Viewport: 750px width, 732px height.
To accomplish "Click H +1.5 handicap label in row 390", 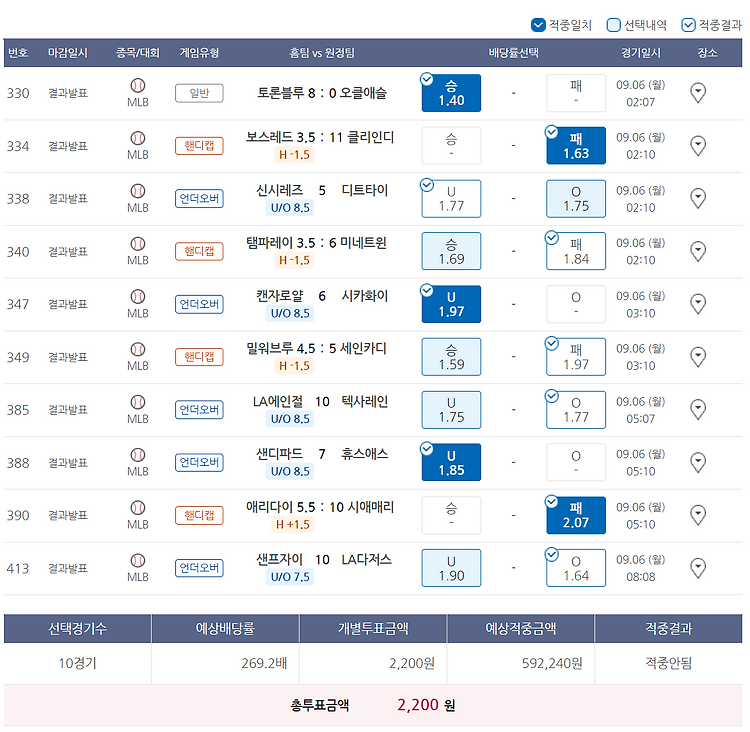I will [x=293, y=524].
